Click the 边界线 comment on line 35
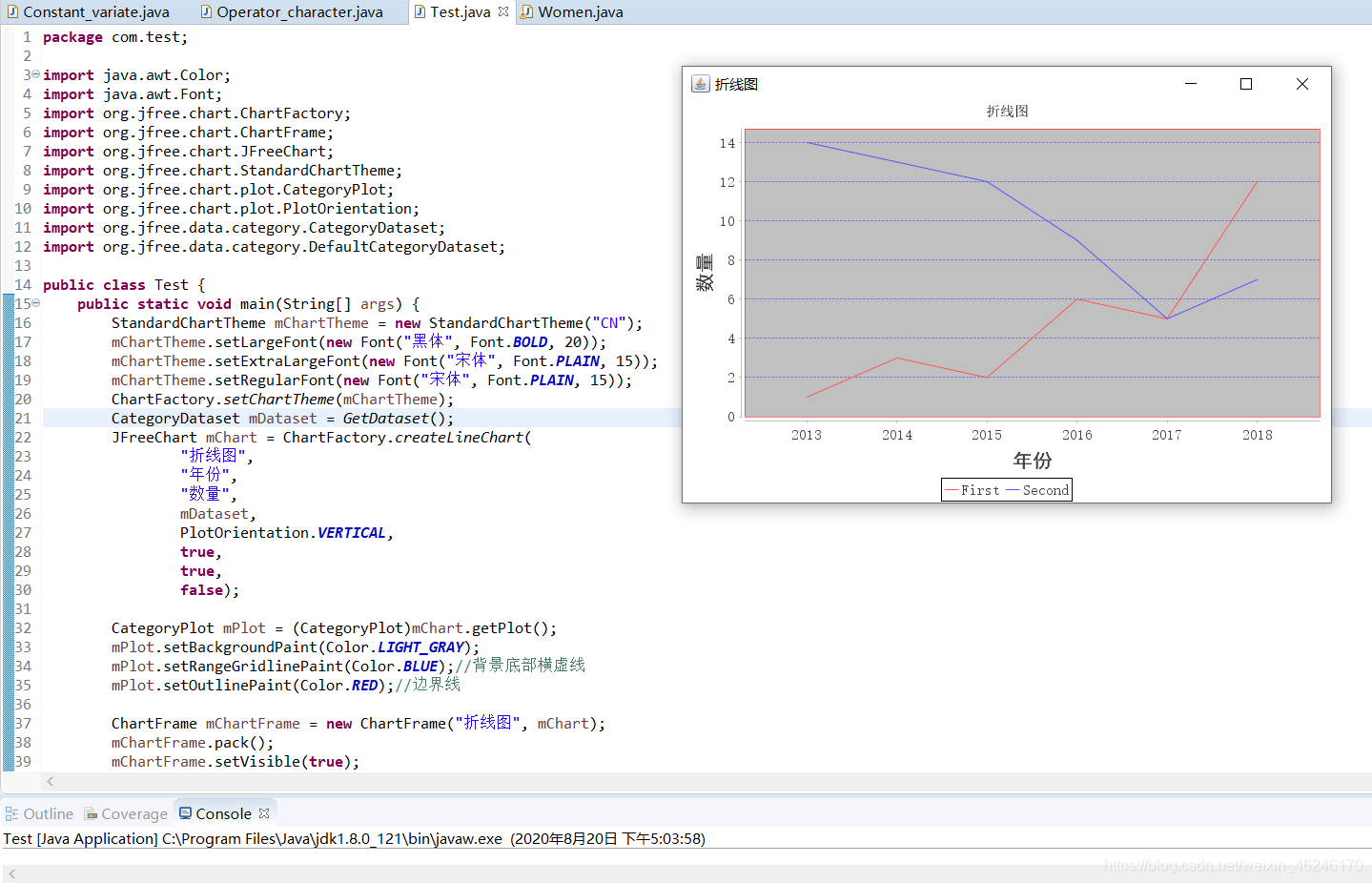The image size is (1372, 883). click(427, 685)
